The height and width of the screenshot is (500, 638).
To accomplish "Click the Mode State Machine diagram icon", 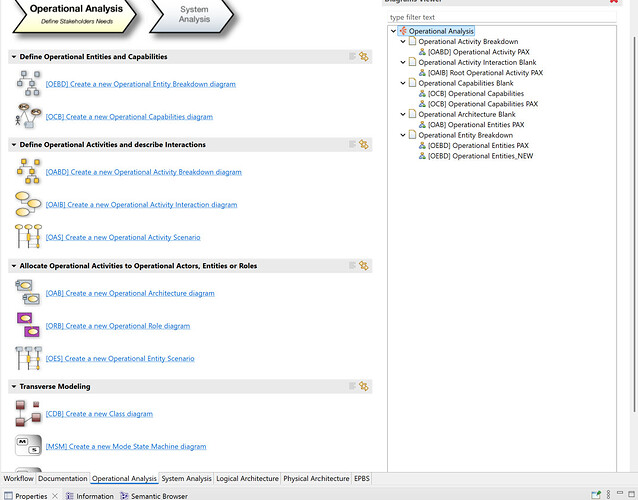I will pyautogui.click(x=28, y=446).
